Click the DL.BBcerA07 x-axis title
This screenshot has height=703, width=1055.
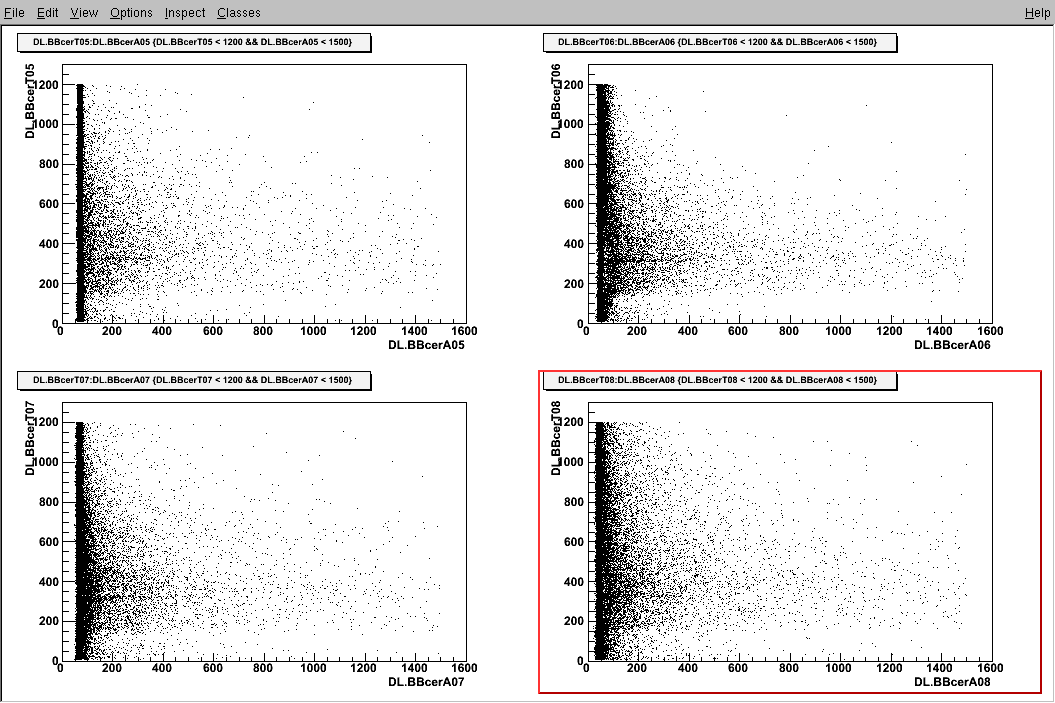click(426, 682)
